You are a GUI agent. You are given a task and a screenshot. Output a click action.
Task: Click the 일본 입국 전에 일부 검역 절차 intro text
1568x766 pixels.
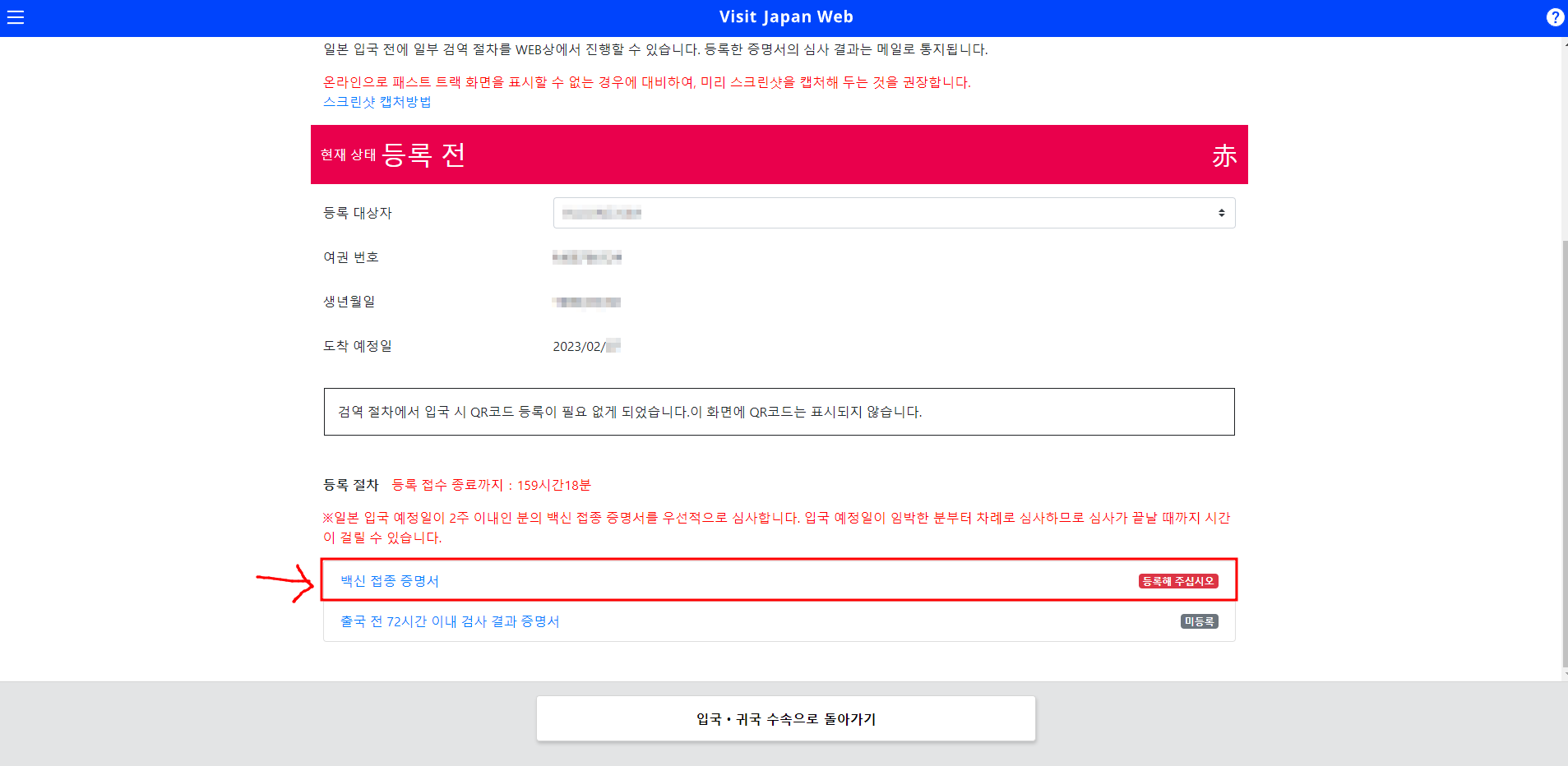click(655, 49)
